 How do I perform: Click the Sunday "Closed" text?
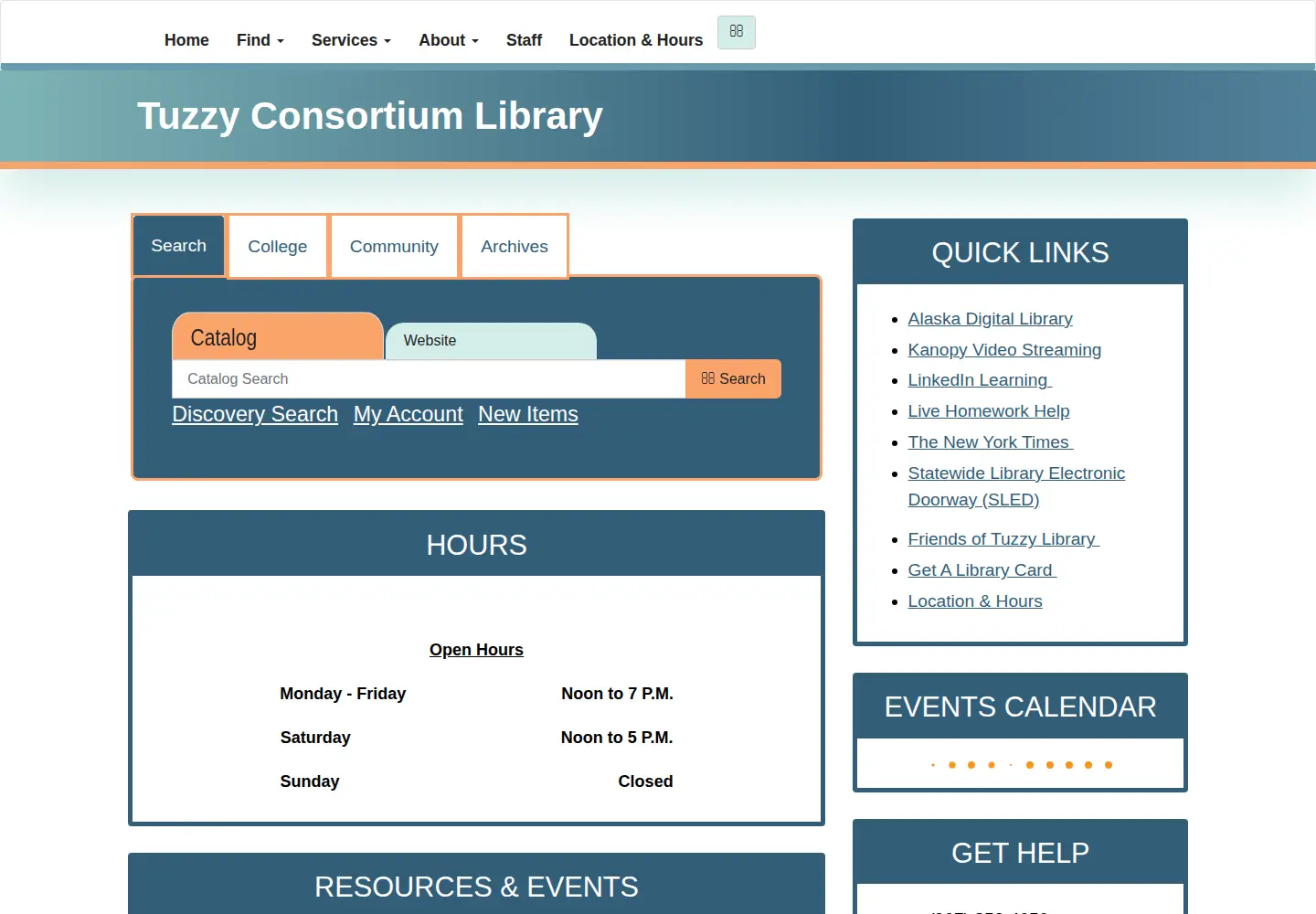pos(645,781)
